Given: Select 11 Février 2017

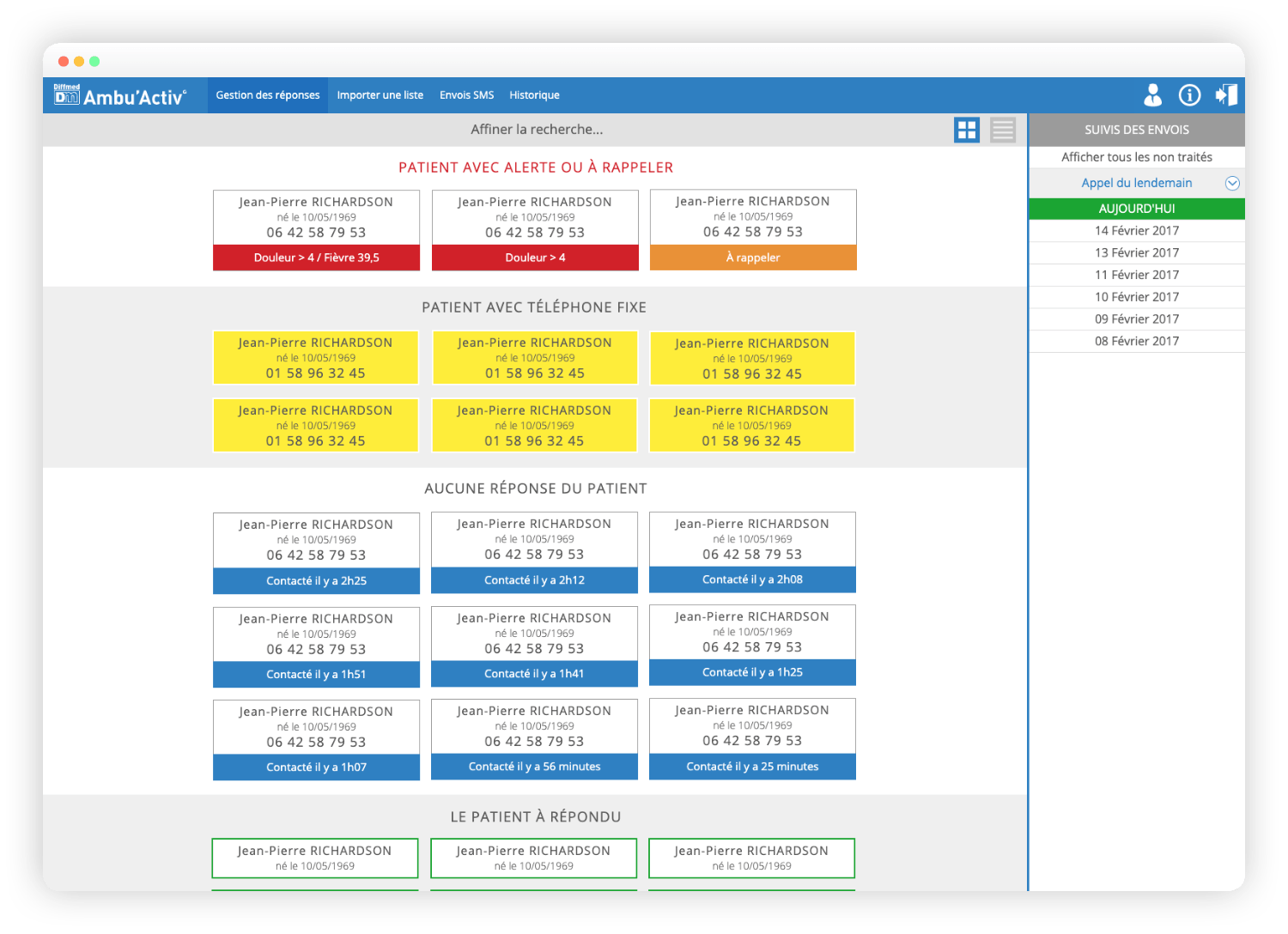Looking at the screenshot, I should [1137, 275].
